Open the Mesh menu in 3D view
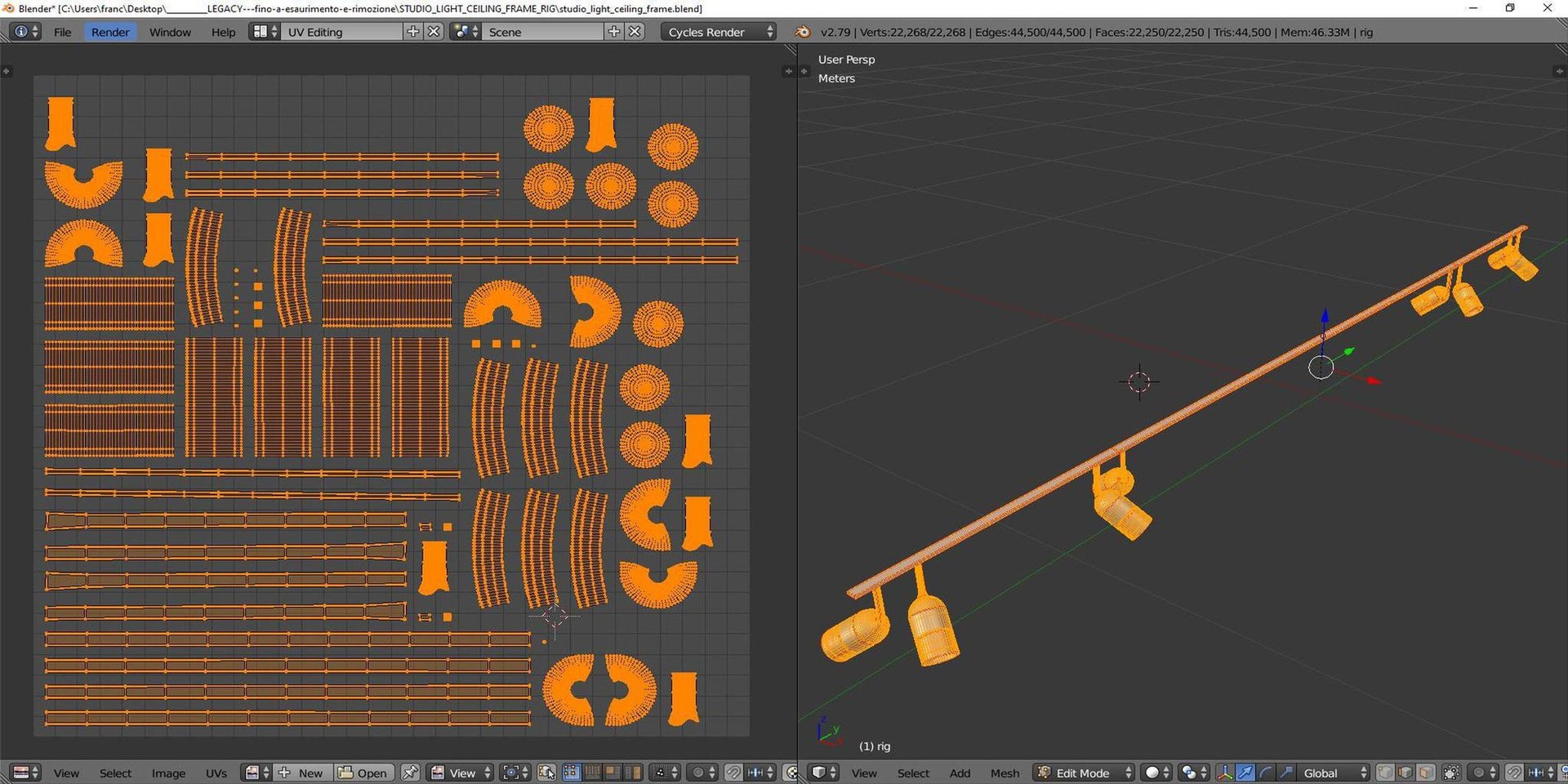The image size is (1568, 784). pyautogui.click(x=1004, y=773)
